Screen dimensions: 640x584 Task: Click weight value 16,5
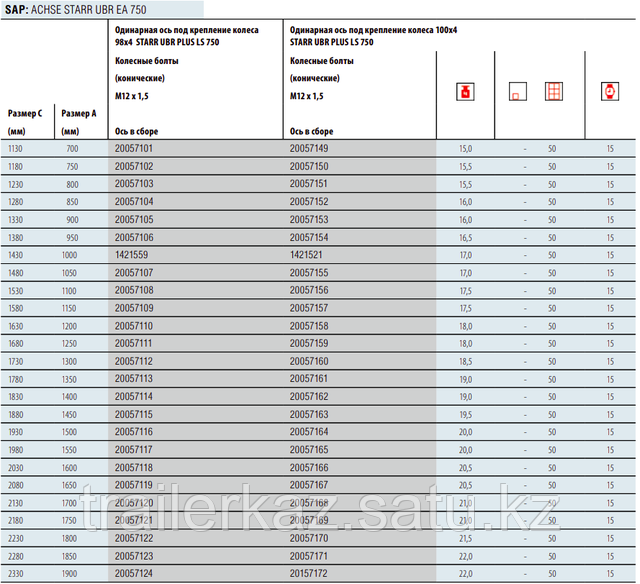465,238
